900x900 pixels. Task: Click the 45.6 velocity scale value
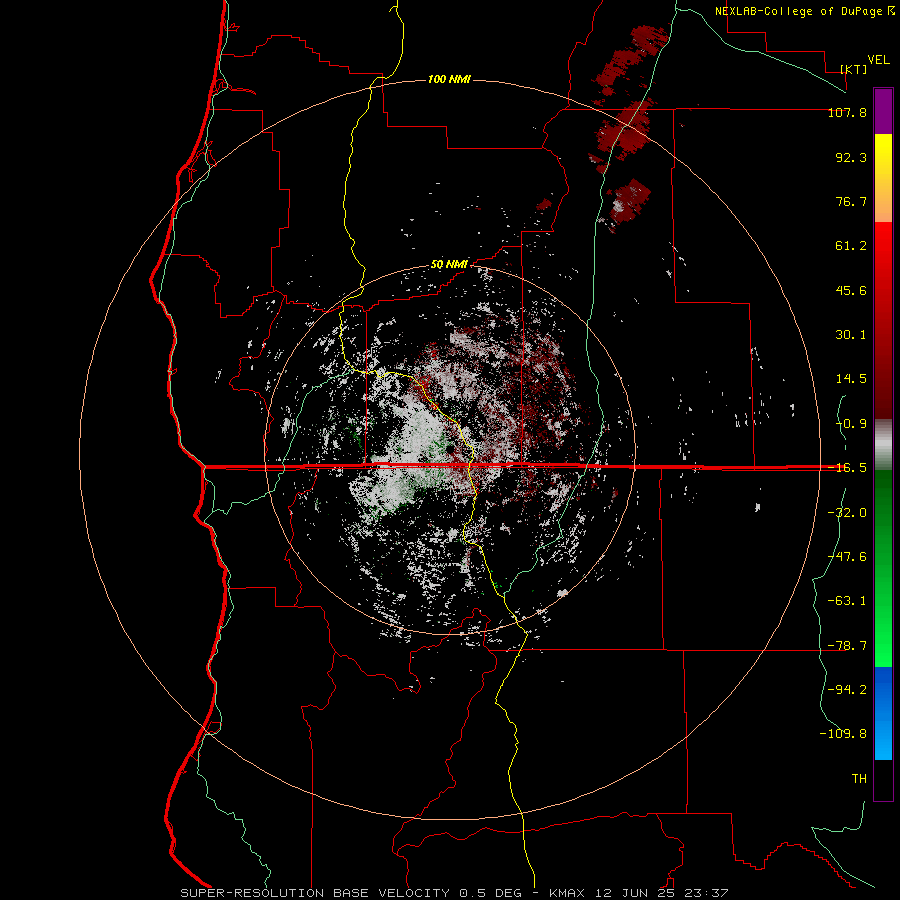851,290
